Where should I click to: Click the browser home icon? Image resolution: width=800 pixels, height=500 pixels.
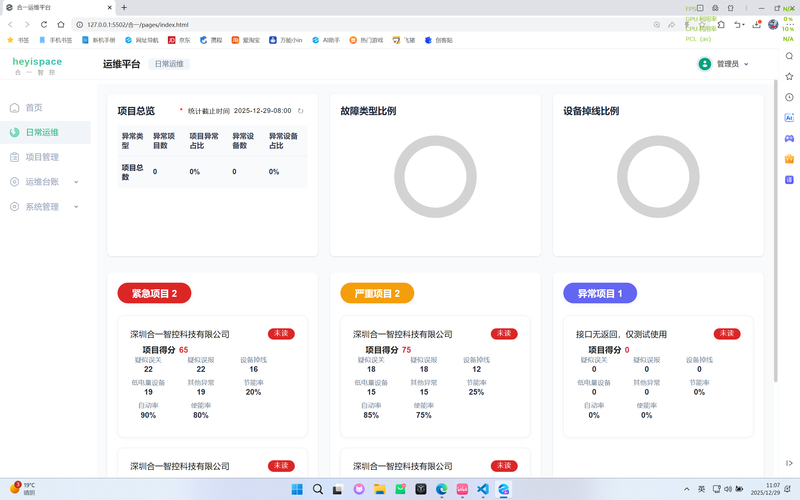pyautogui.click(x=61, y=24)
